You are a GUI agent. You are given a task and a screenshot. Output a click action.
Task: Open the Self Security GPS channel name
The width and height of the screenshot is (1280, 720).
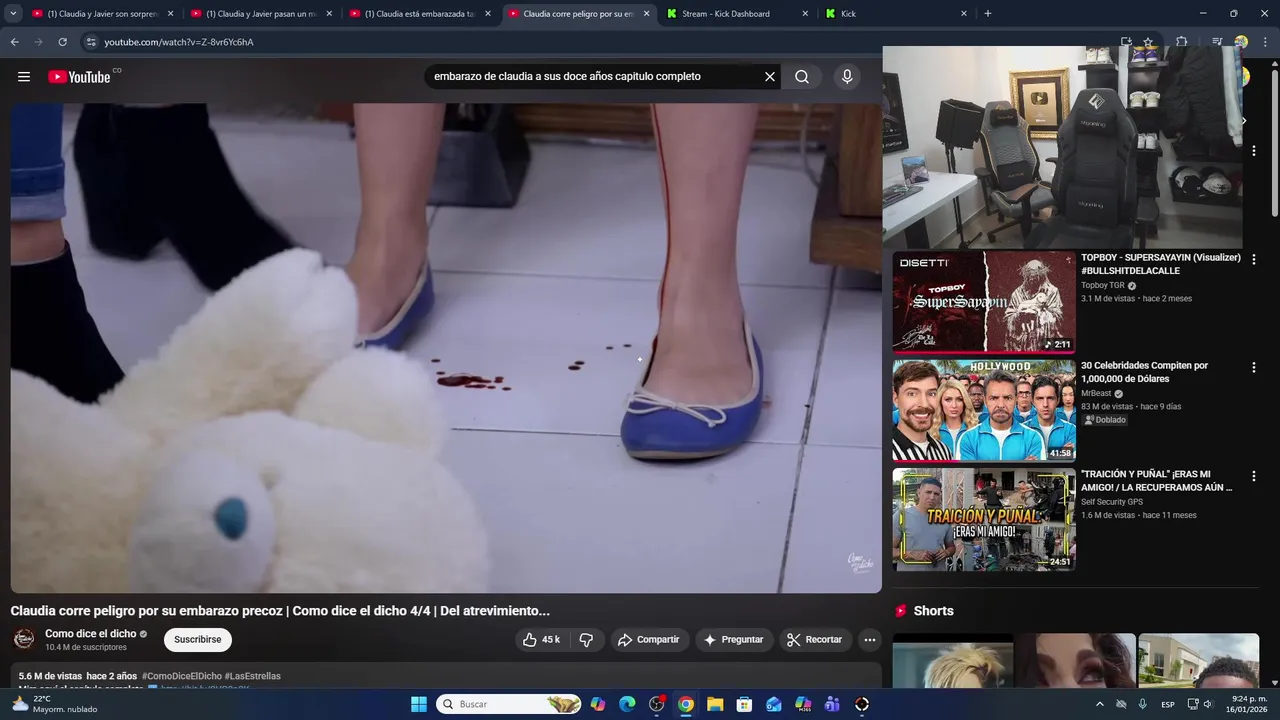tap(1112, 502)
